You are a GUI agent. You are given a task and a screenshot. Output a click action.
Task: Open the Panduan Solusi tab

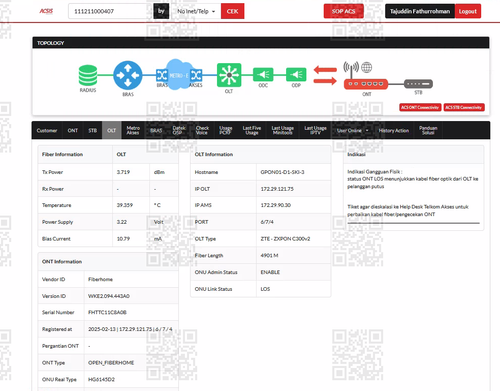pyautogui.click(x=428, y=130)
